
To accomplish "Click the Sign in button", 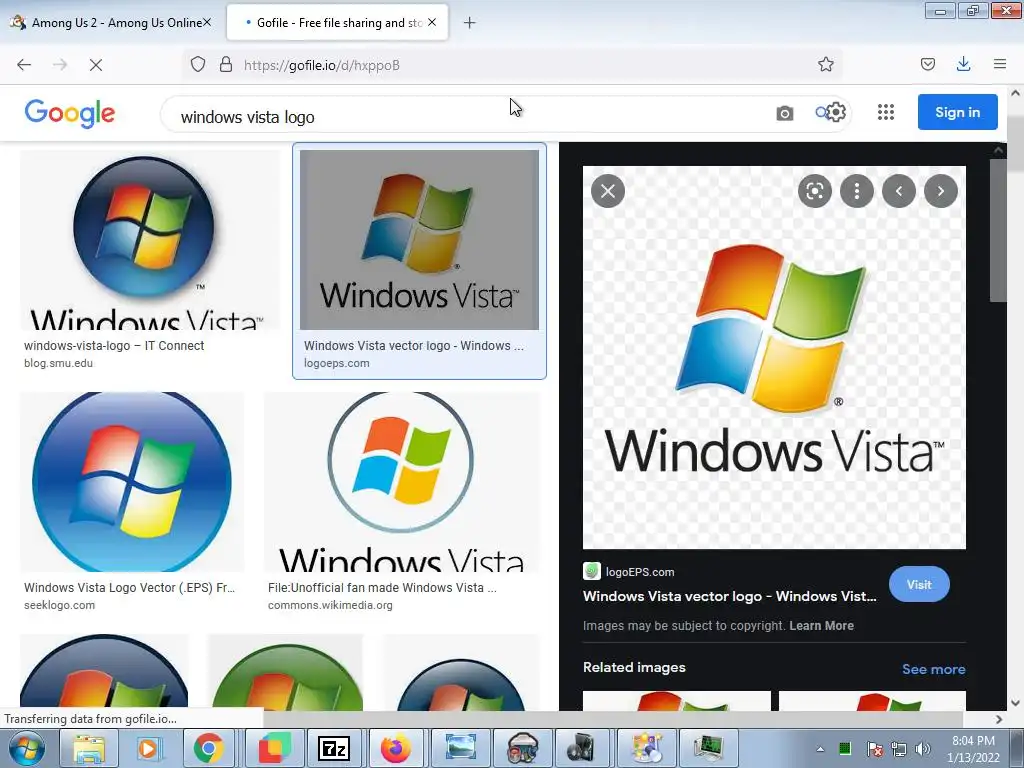I will pyautogui.click(x=957, y=112).
